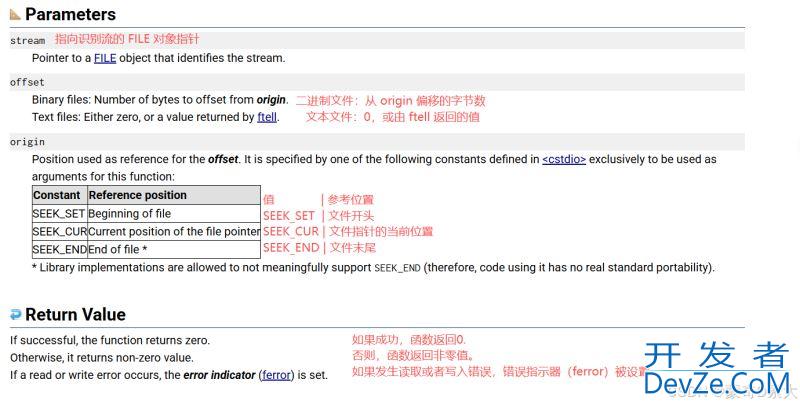The image size is (800, 405).
Task: Click the 'End of file *' table cell
Action: (118, 249)
